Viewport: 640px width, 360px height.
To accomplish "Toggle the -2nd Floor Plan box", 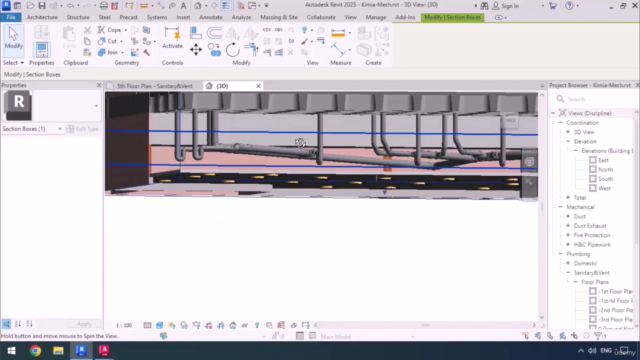I will 593,310.
